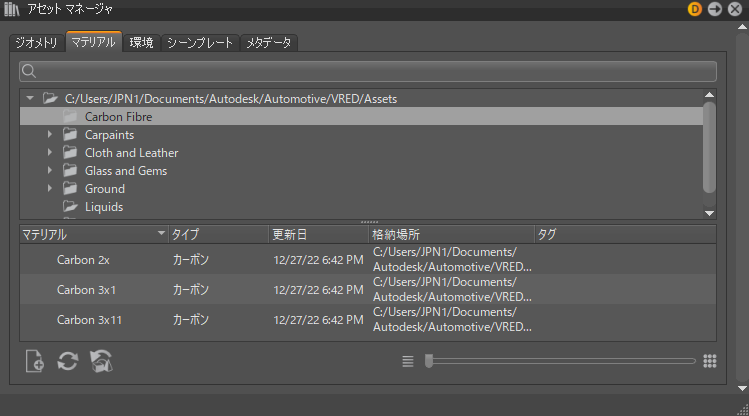Screen dimensions: 749x416
Task: Click the add new asset file icon
Action: (x=34, y=361)
